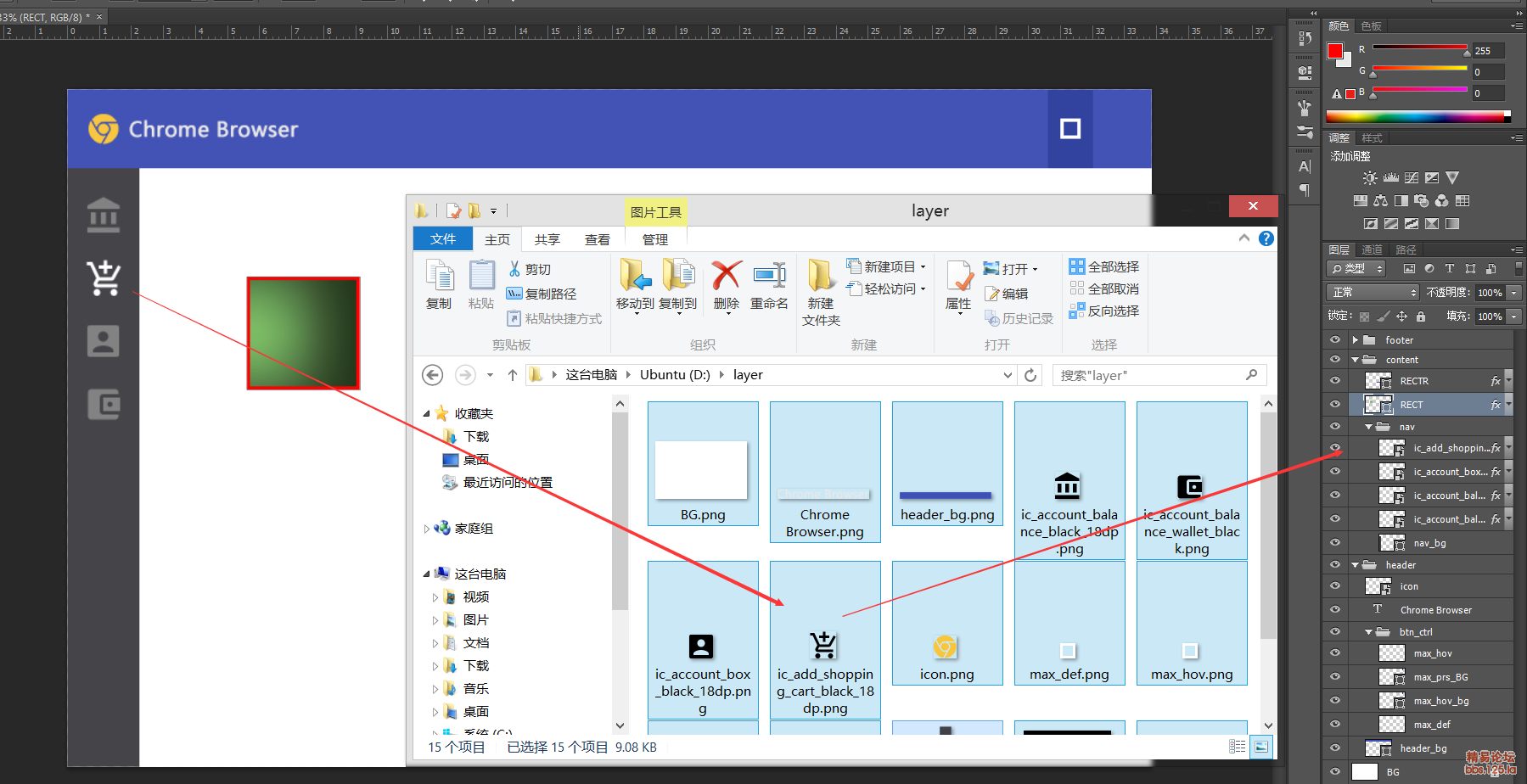The height and width of the screenshot is (784, 1527).
Task: Switch to the 查看 (View) ribbon tab
Action: tap(597, 240)
